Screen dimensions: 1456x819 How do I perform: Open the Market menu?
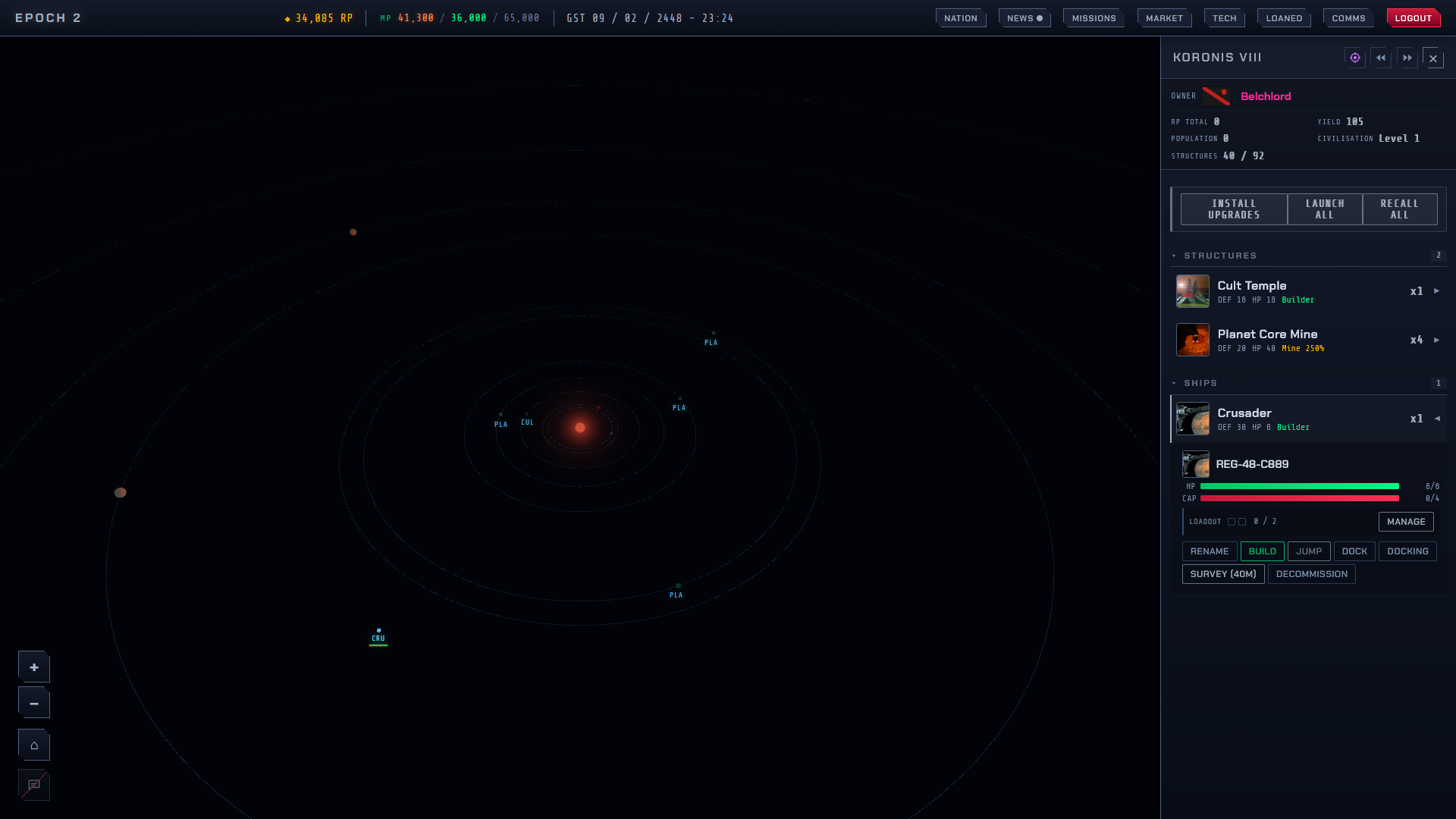pos(1164,18)
